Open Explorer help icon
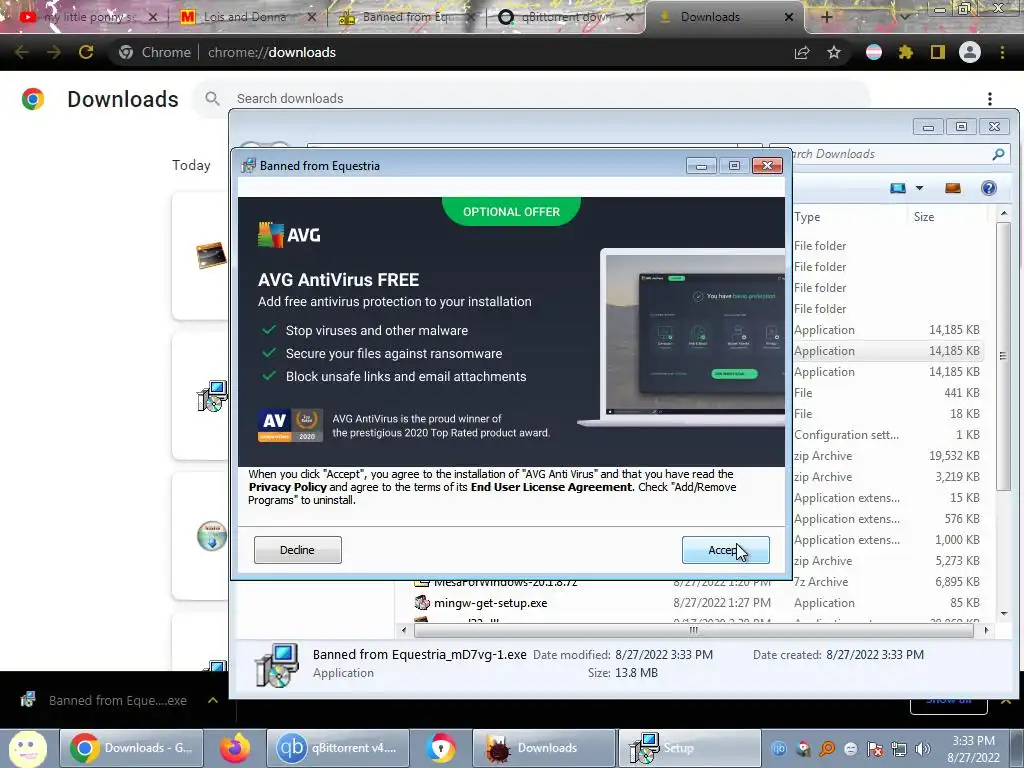The width and height of the screenshot is (1024, 768). click(x=989, y=188)
